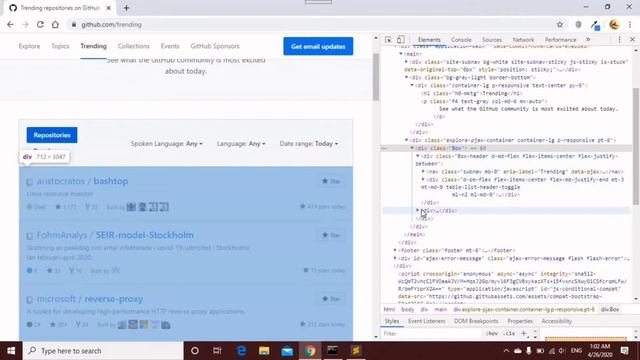This screenshot has height=360, width=640.
Task: Open Sublime Text from the taskbar
Action: click(356, 351)
